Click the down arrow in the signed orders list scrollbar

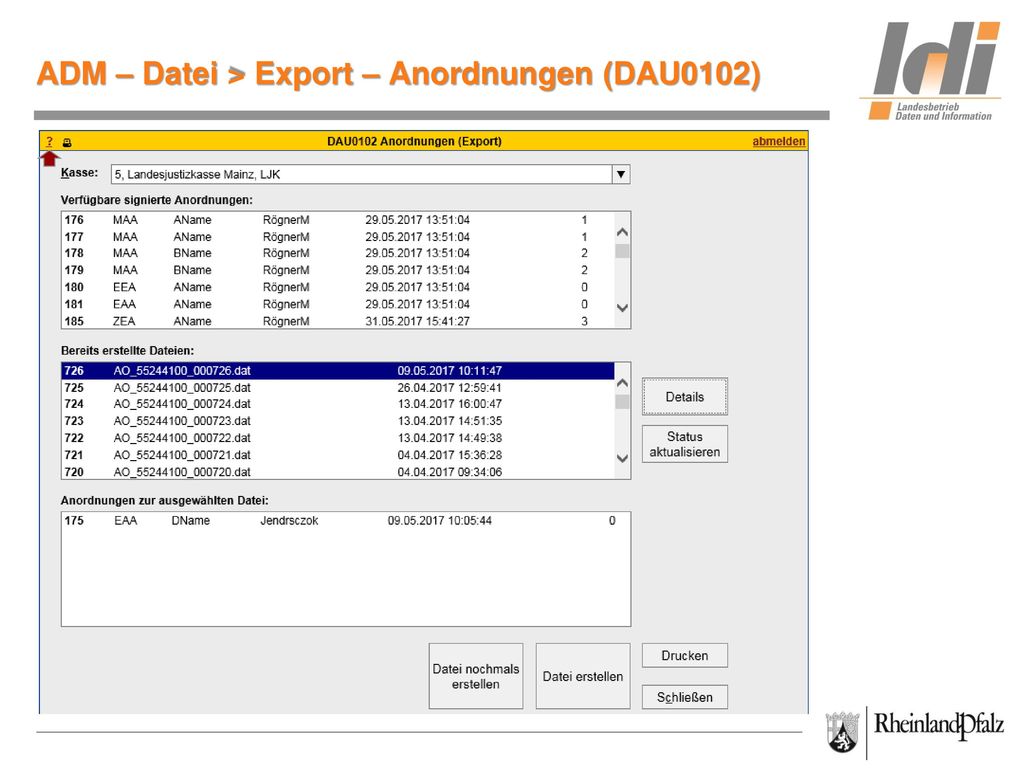coord(622,308)
